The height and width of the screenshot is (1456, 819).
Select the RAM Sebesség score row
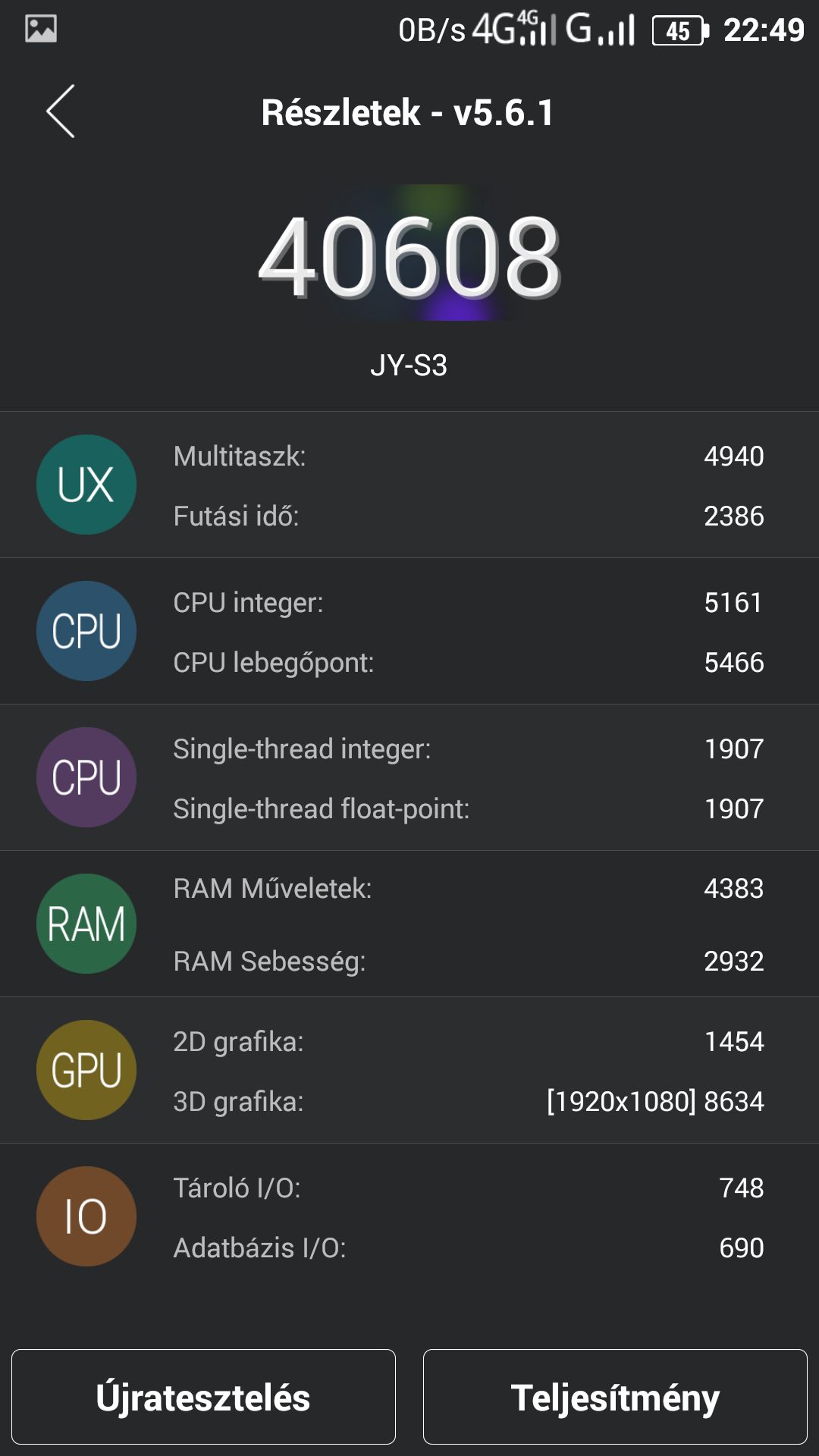pos(469,961)
